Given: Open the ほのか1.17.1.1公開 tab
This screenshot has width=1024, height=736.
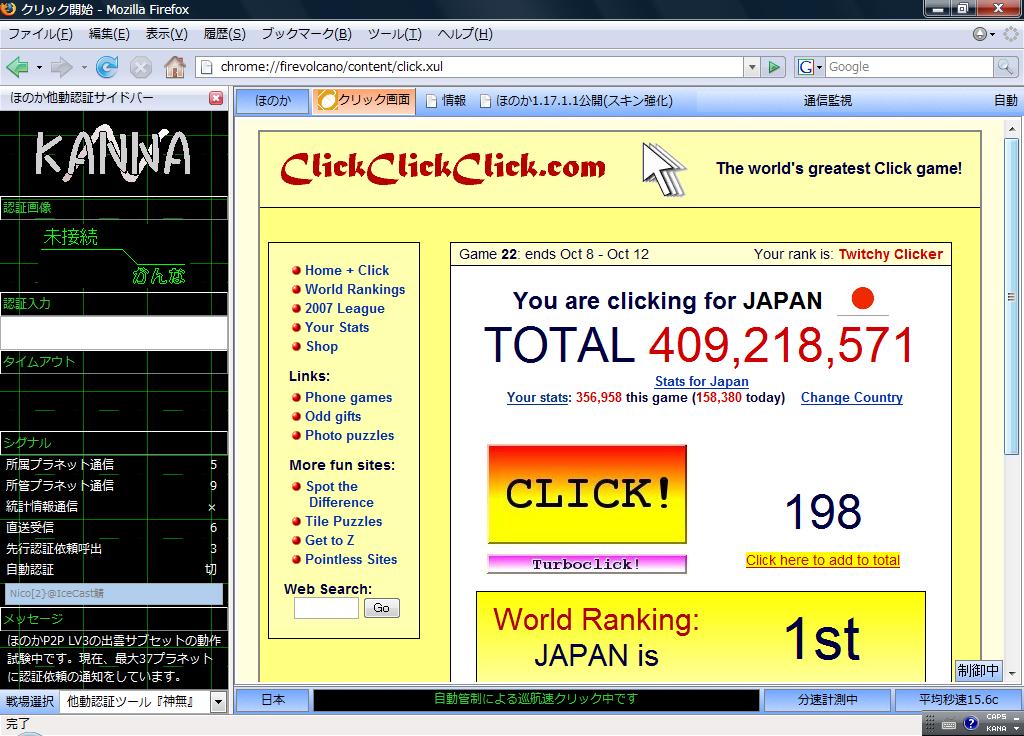Looking at the screenshot, I should click(576, 101).
